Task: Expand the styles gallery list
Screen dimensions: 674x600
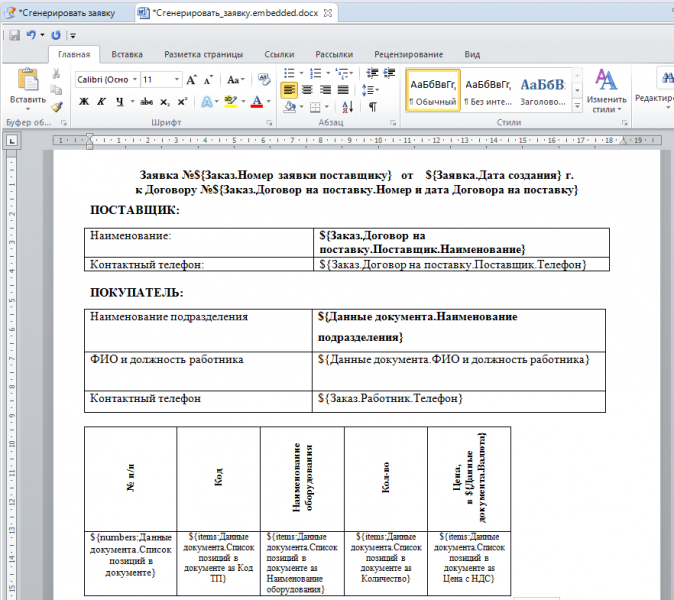Action: [x=577, y=106]
